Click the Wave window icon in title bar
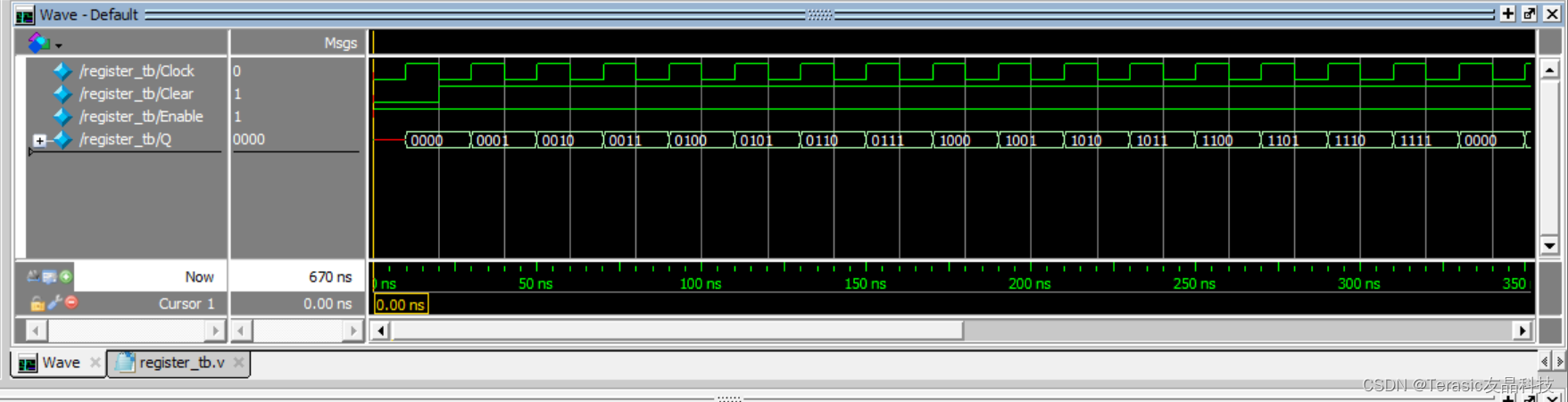Viewport: 1568px width, 402px height. click(x=24, y=14)
